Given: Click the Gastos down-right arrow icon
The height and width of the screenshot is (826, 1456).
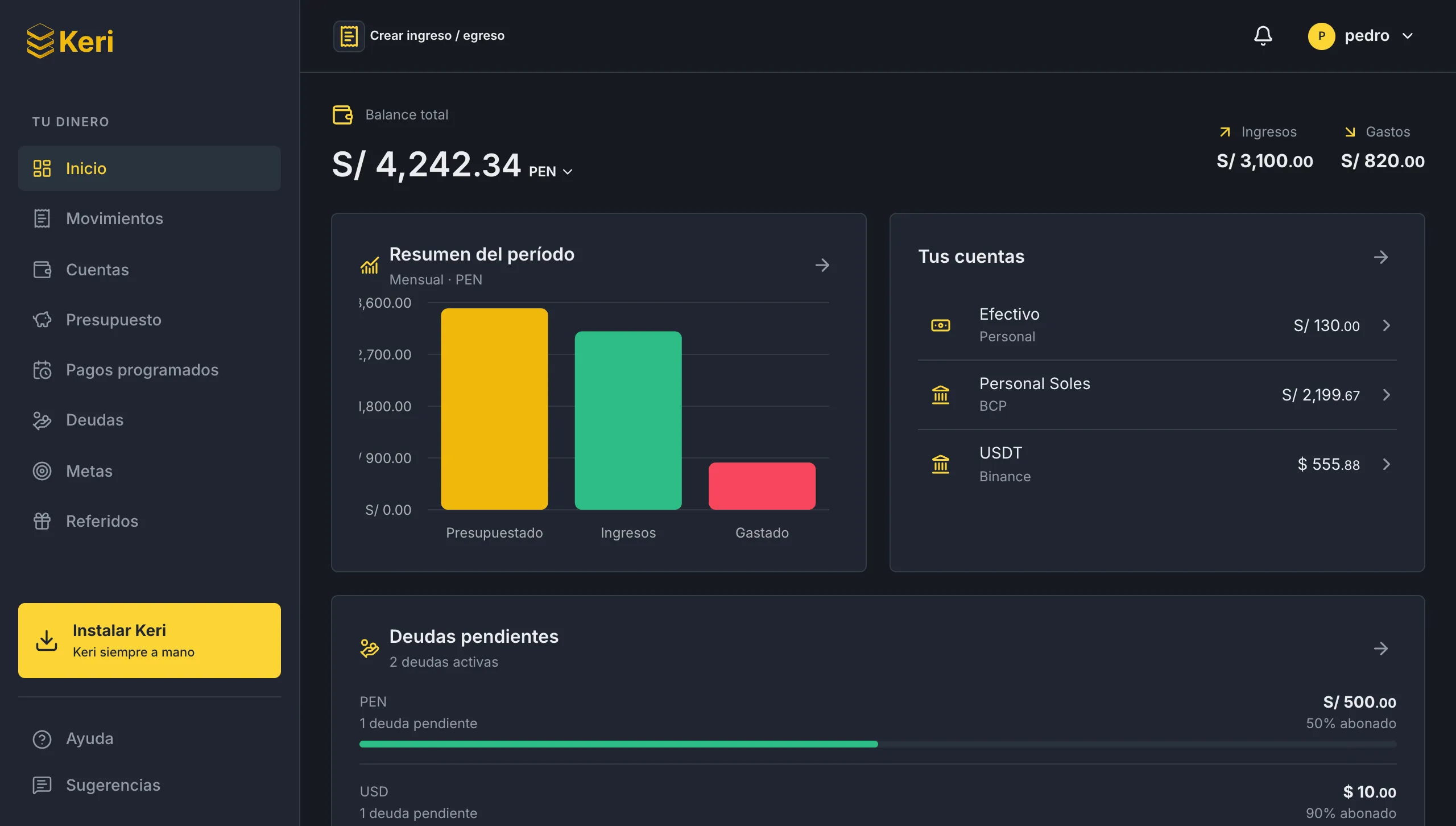Looking at the screenshot, I should (1350, 132).
